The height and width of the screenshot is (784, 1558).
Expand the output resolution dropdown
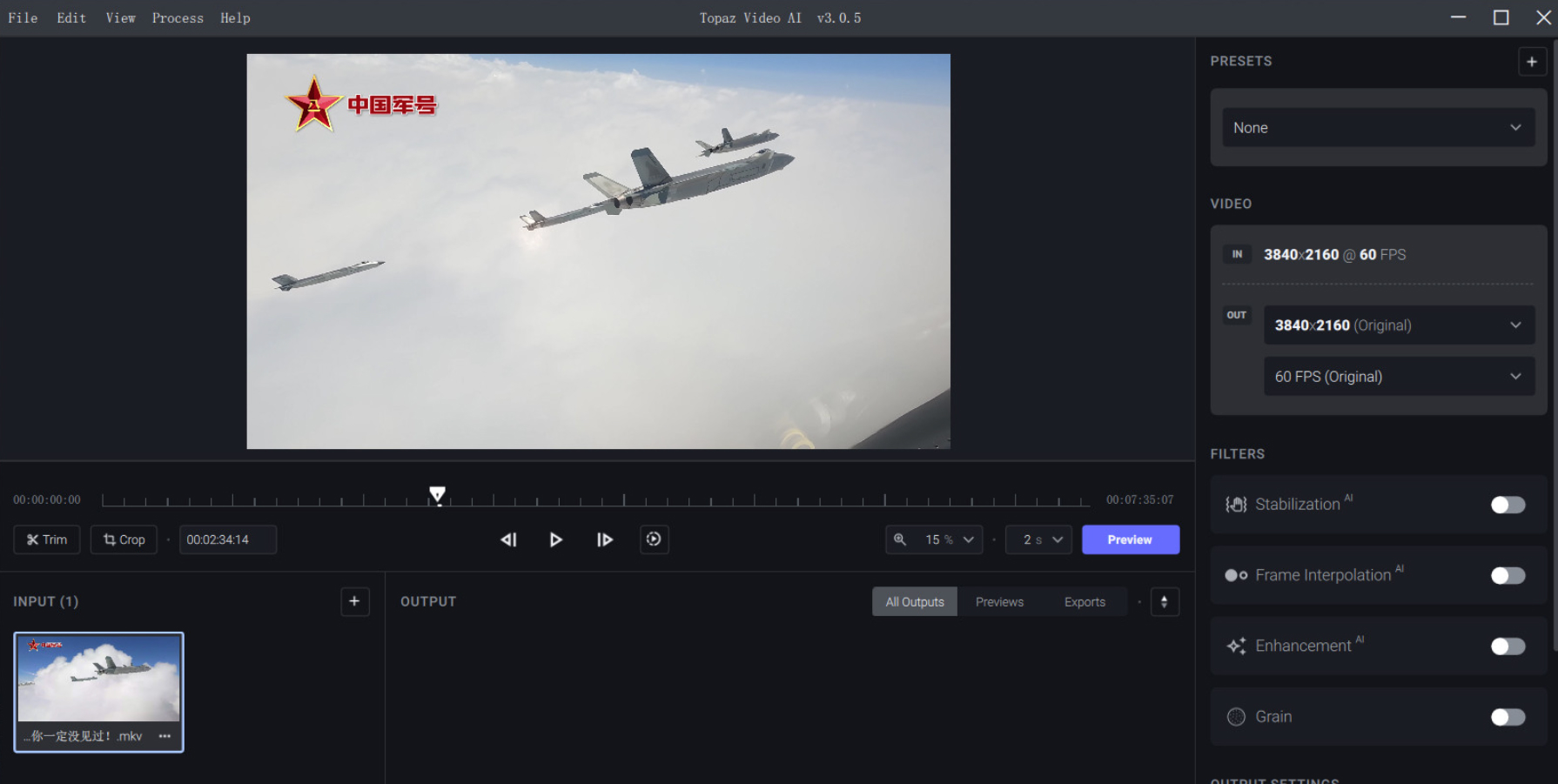tap(1398, 325)
